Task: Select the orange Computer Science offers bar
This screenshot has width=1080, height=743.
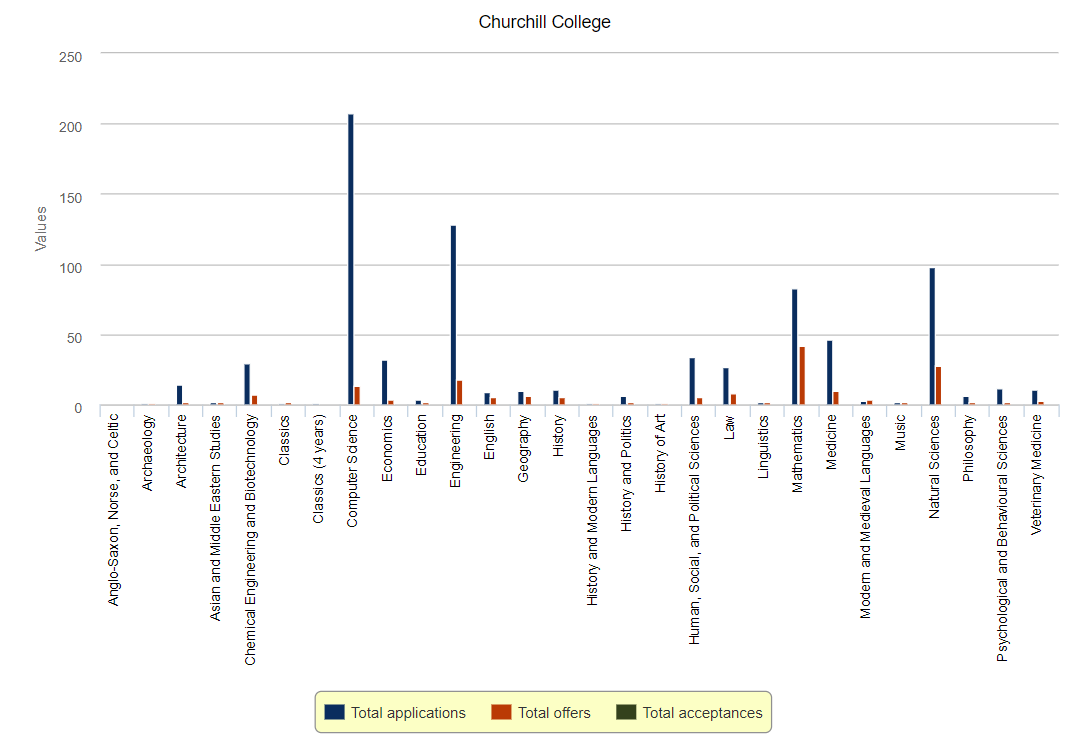Action: coord(357,396)
